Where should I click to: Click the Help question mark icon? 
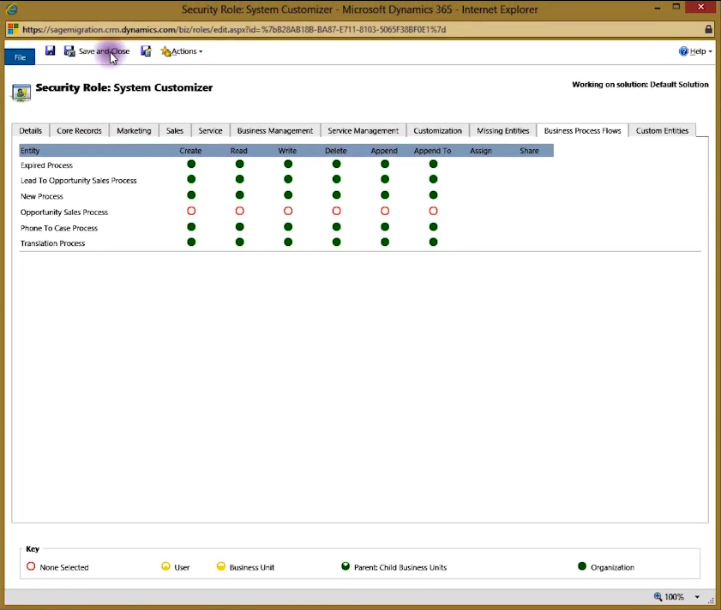[683, 51]
